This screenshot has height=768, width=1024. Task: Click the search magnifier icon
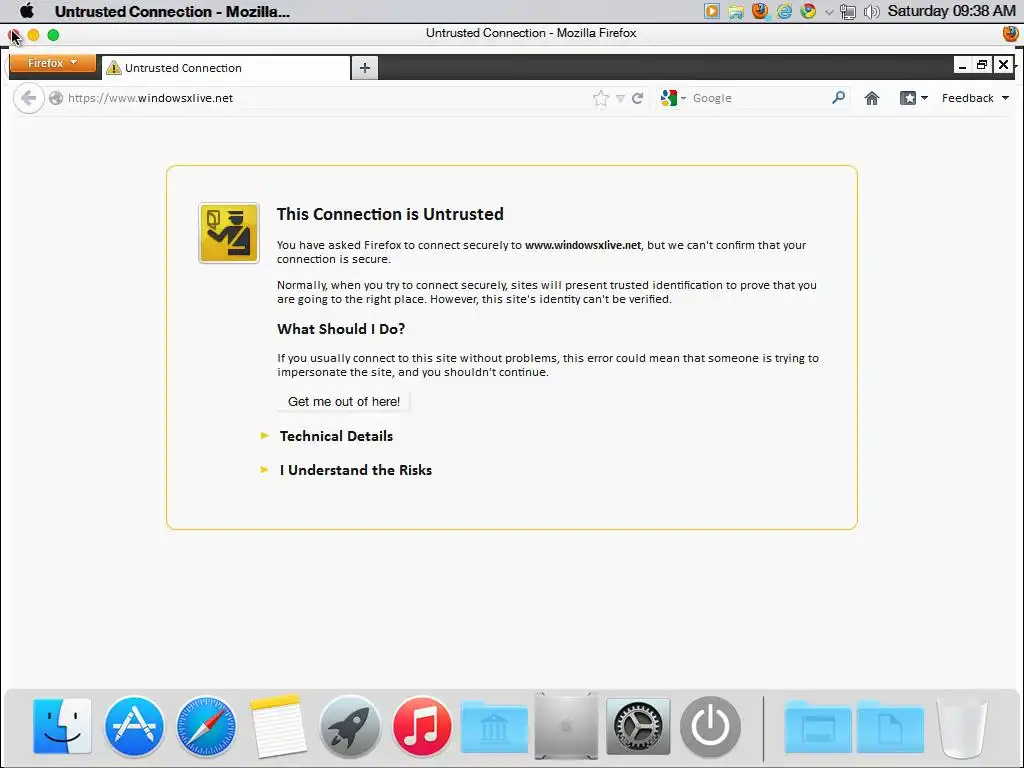(839, 98)
